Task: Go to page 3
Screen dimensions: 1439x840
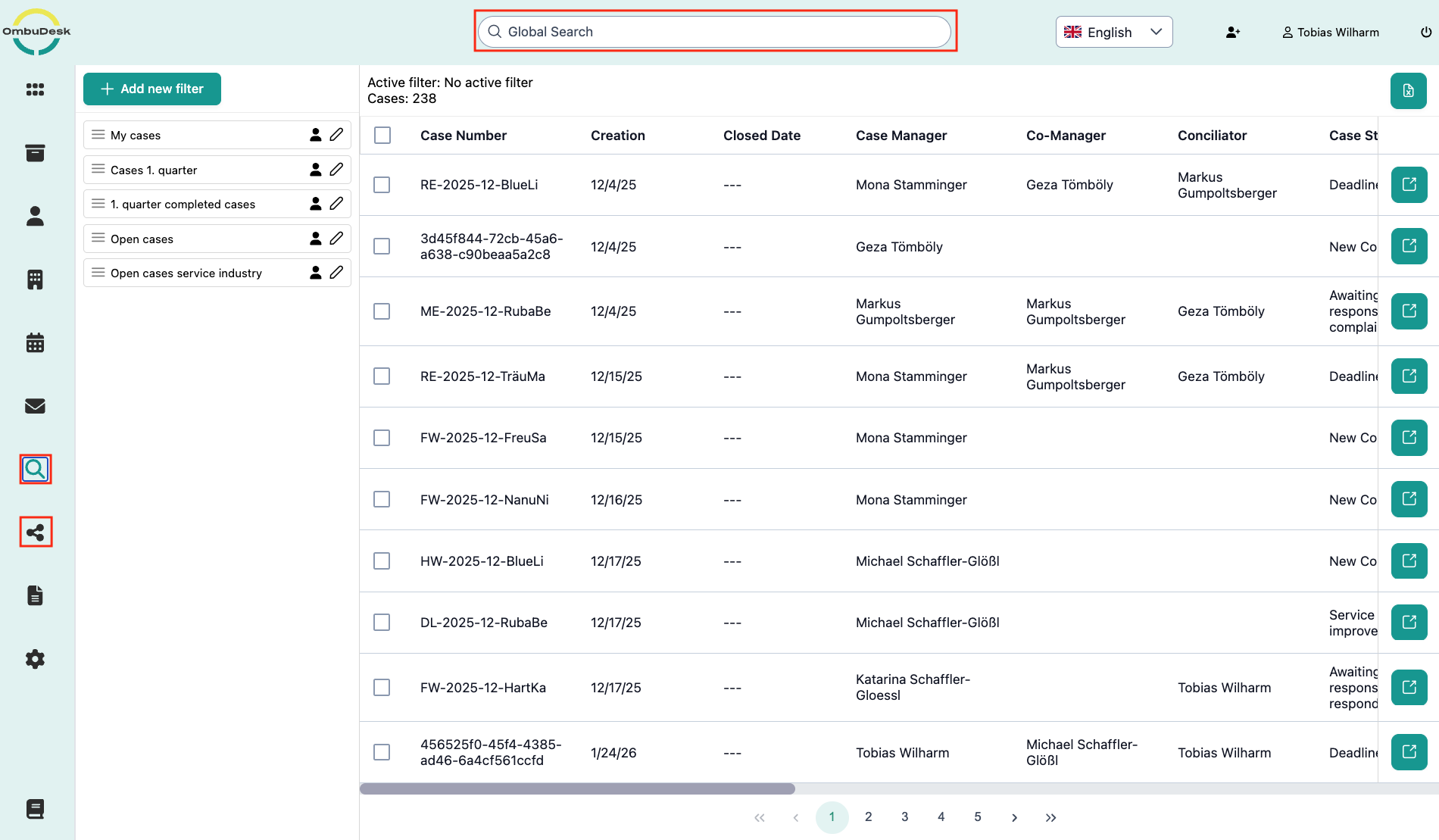Action: (x=905, y=817)
